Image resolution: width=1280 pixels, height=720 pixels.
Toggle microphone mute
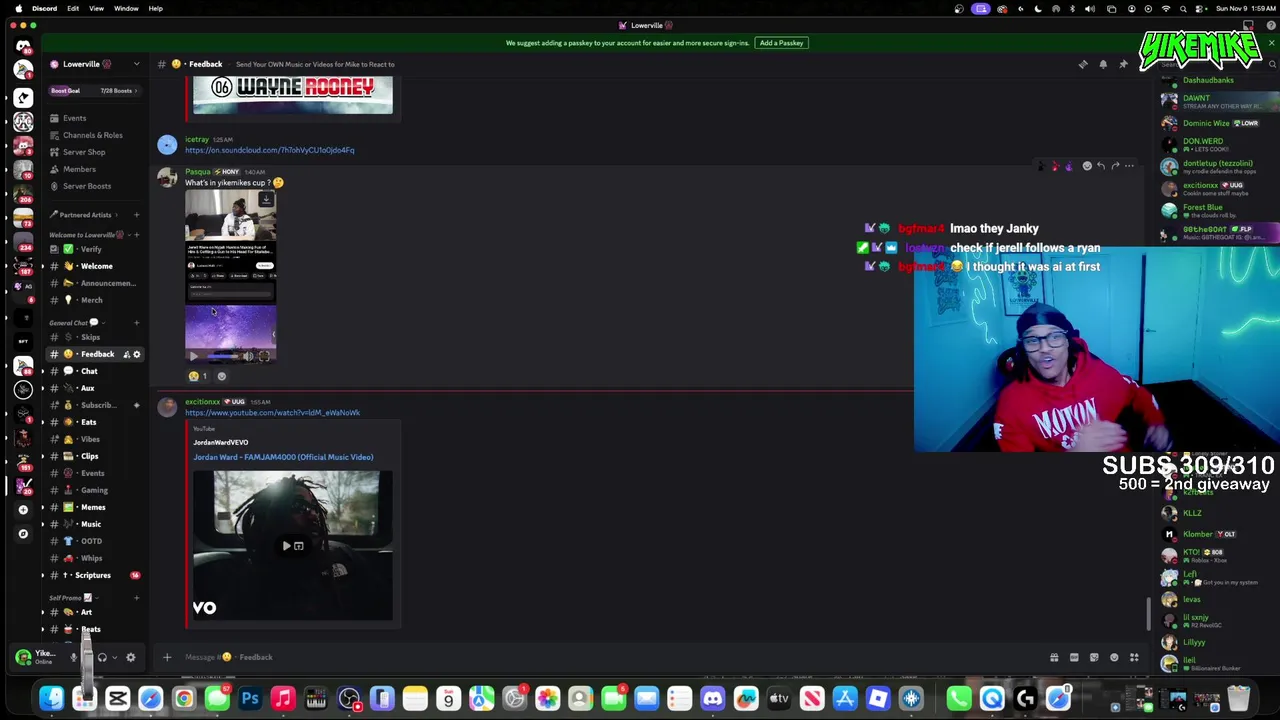[x=73, y=657]
